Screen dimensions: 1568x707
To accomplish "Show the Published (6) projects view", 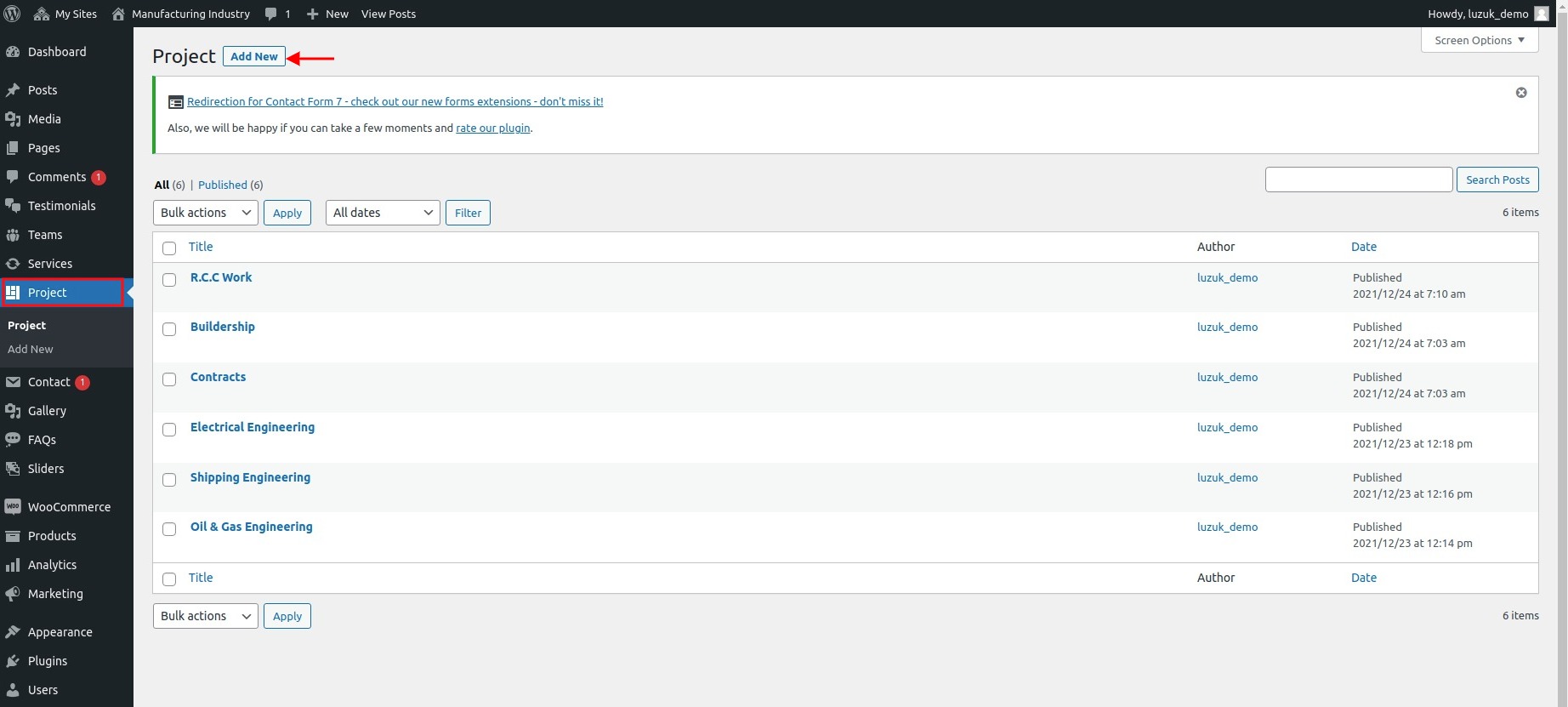I will 230,185.
